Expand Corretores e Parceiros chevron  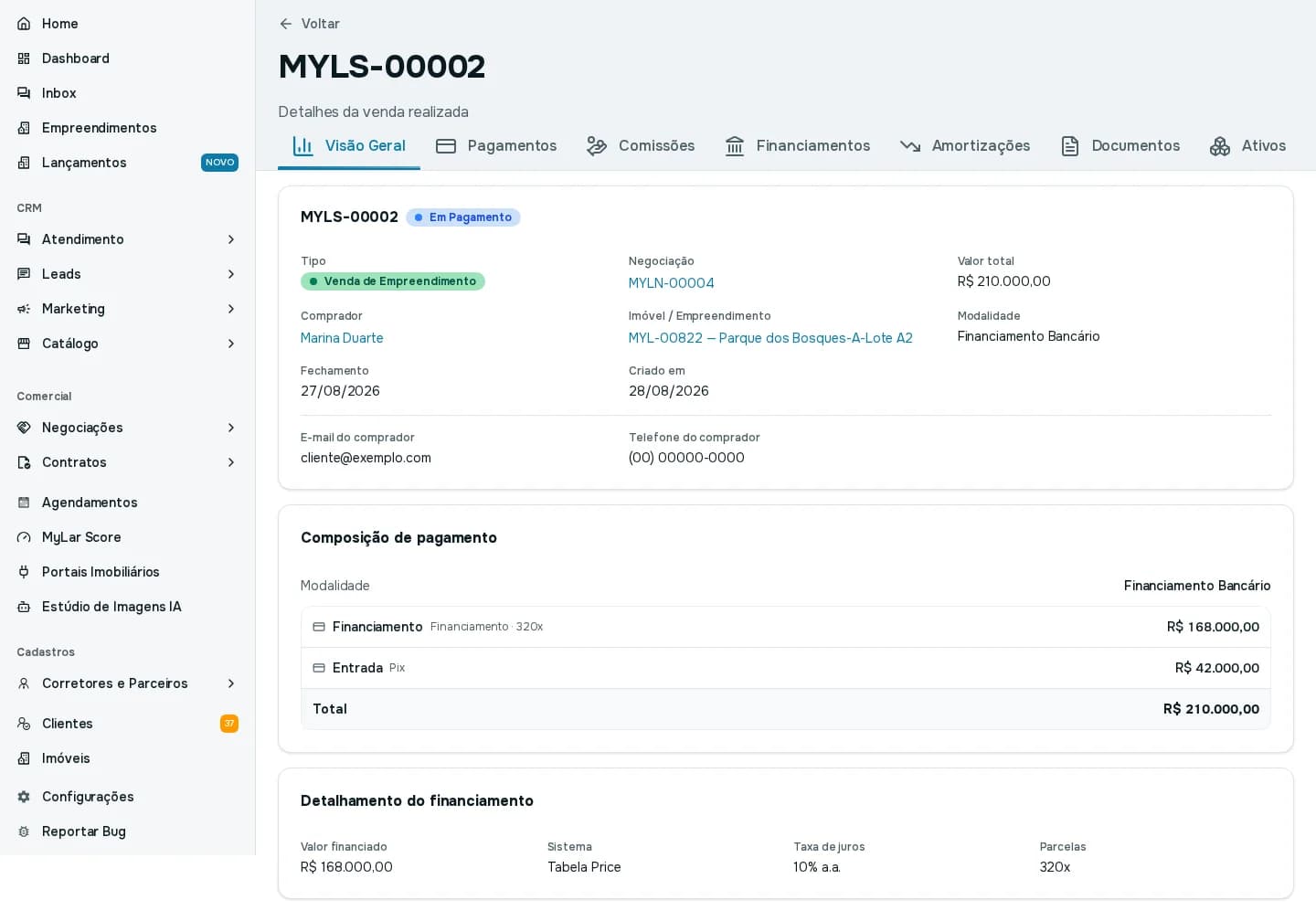point(231,683)
